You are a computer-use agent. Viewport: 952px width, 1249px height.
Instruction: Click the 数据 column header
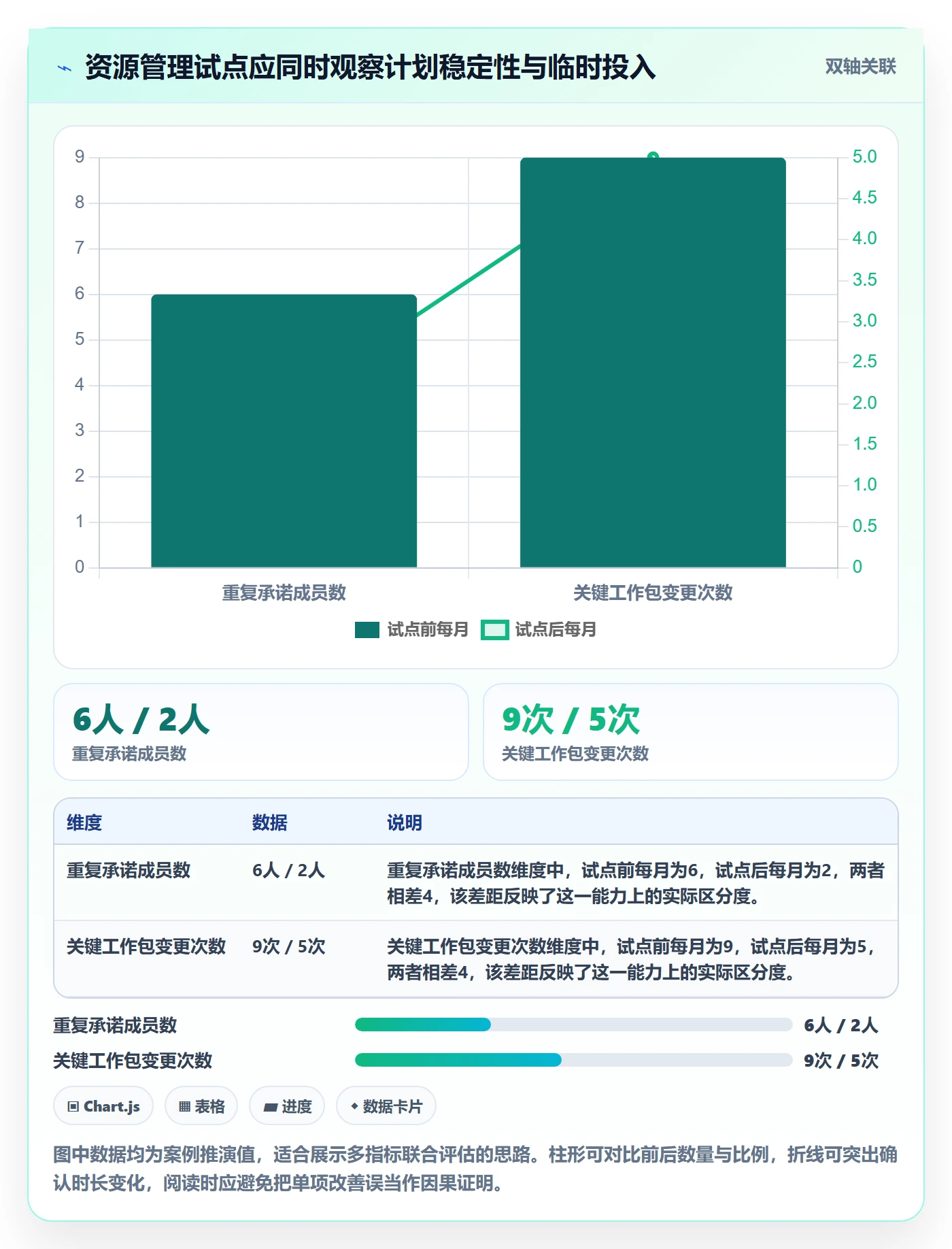point(270,822)
